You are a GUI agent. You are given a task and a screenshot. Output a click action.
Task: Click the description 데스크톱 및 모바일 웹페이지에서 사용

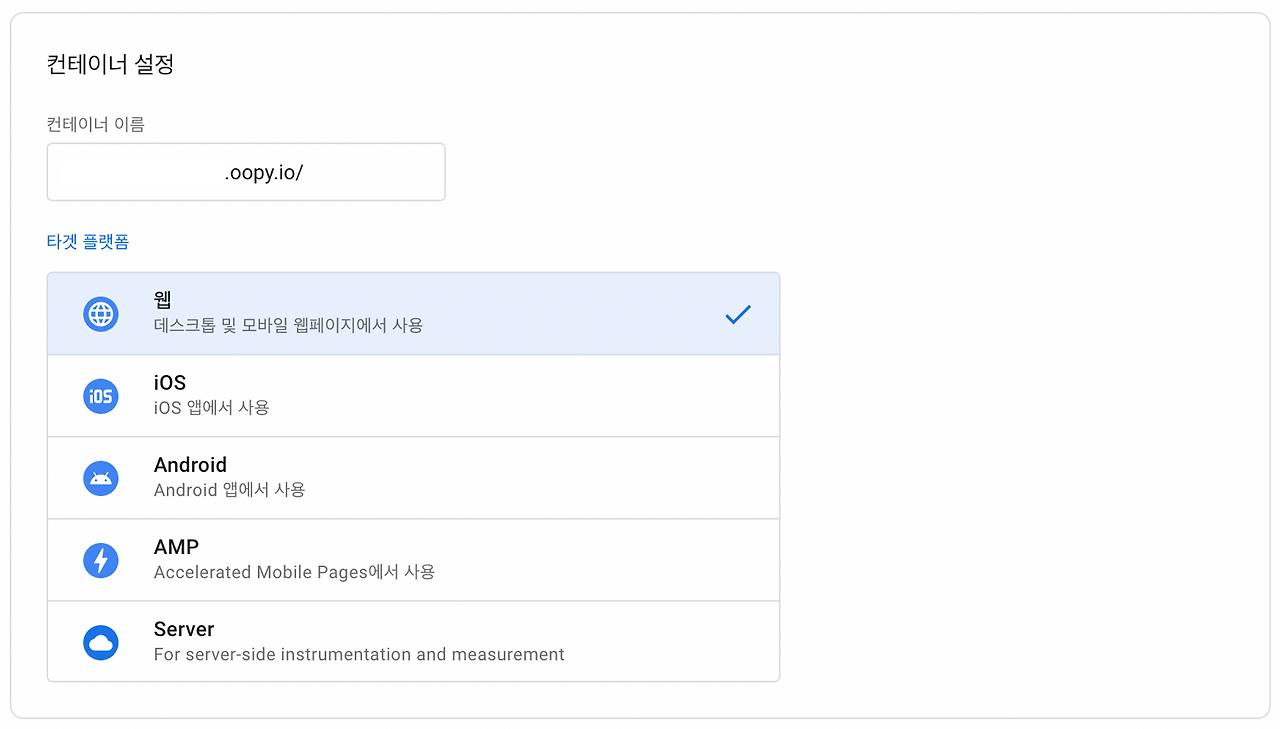coord(288,325)
